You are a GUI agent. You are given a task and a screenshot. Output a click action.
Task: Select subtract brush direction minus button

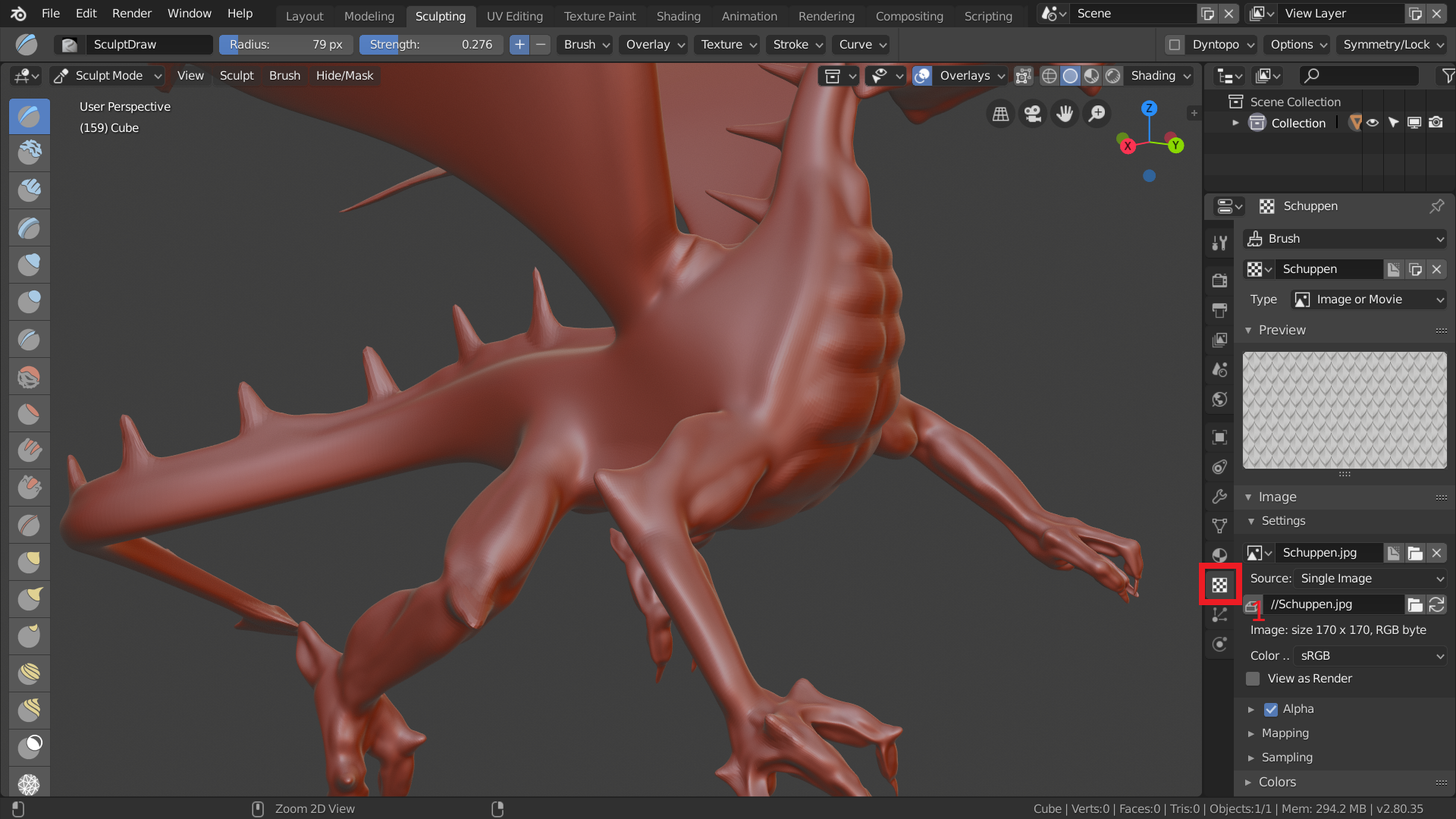(x=541, y=45)
